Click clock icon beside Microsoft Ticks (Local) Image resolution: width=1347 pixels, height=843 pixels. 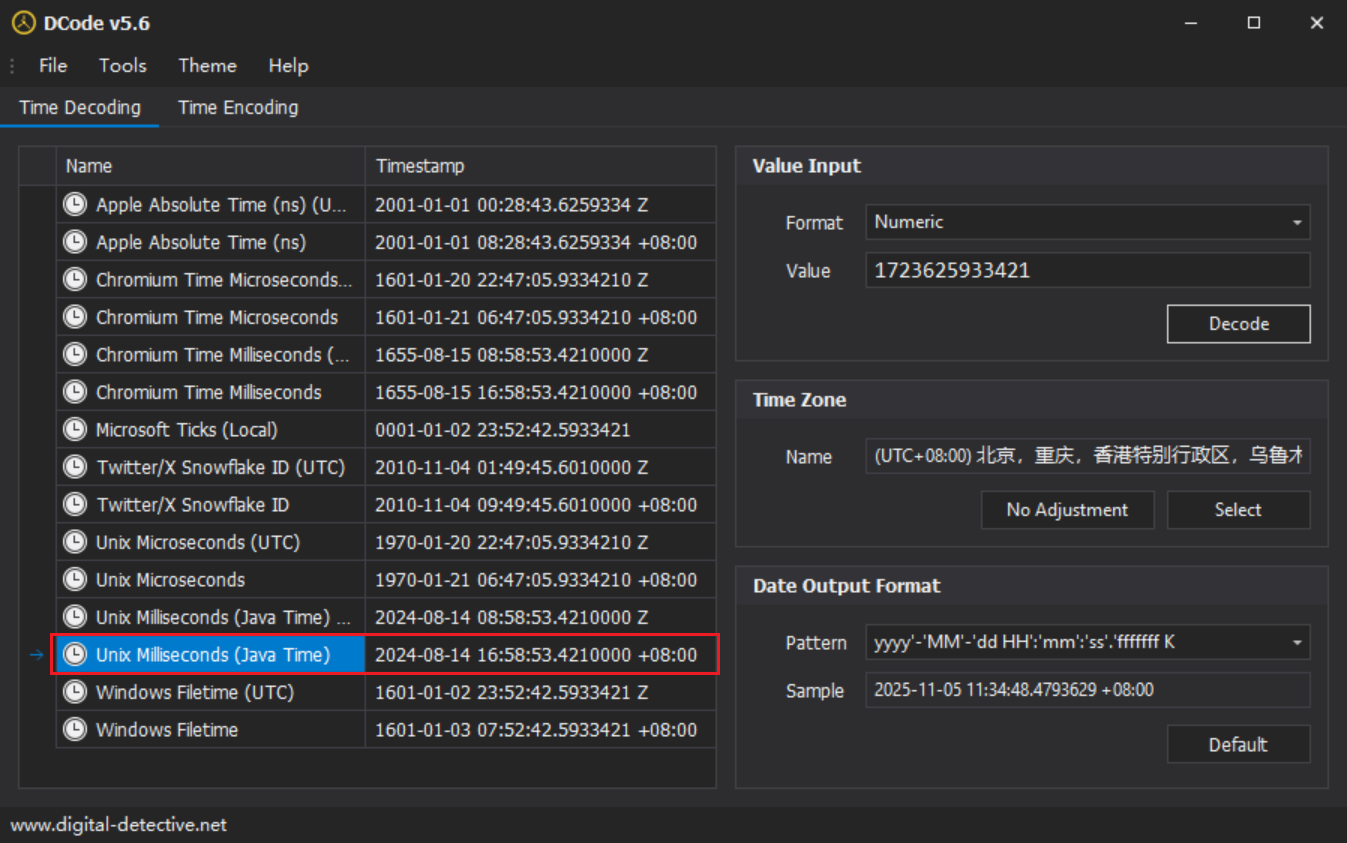[x=75, y=430]
